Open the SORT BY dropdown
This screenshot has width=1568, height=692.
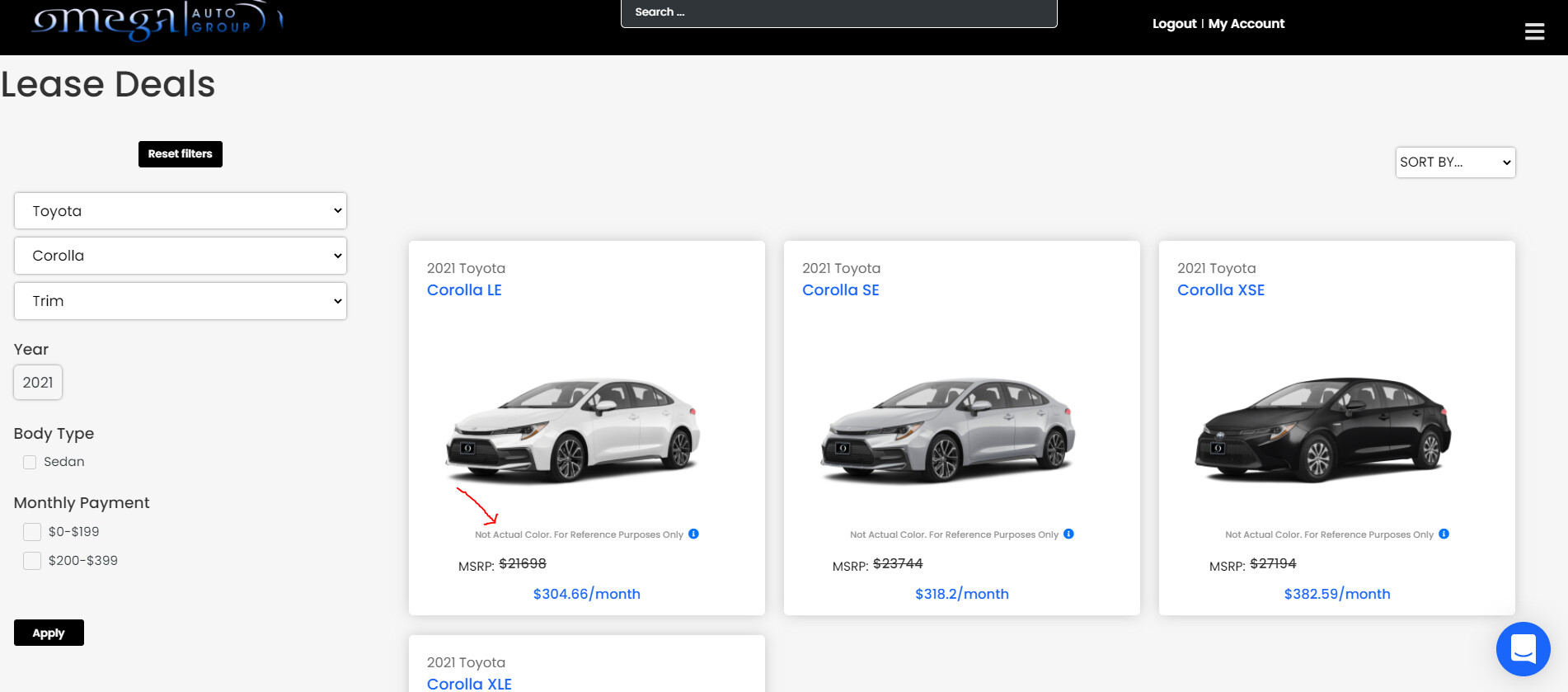1455,162
